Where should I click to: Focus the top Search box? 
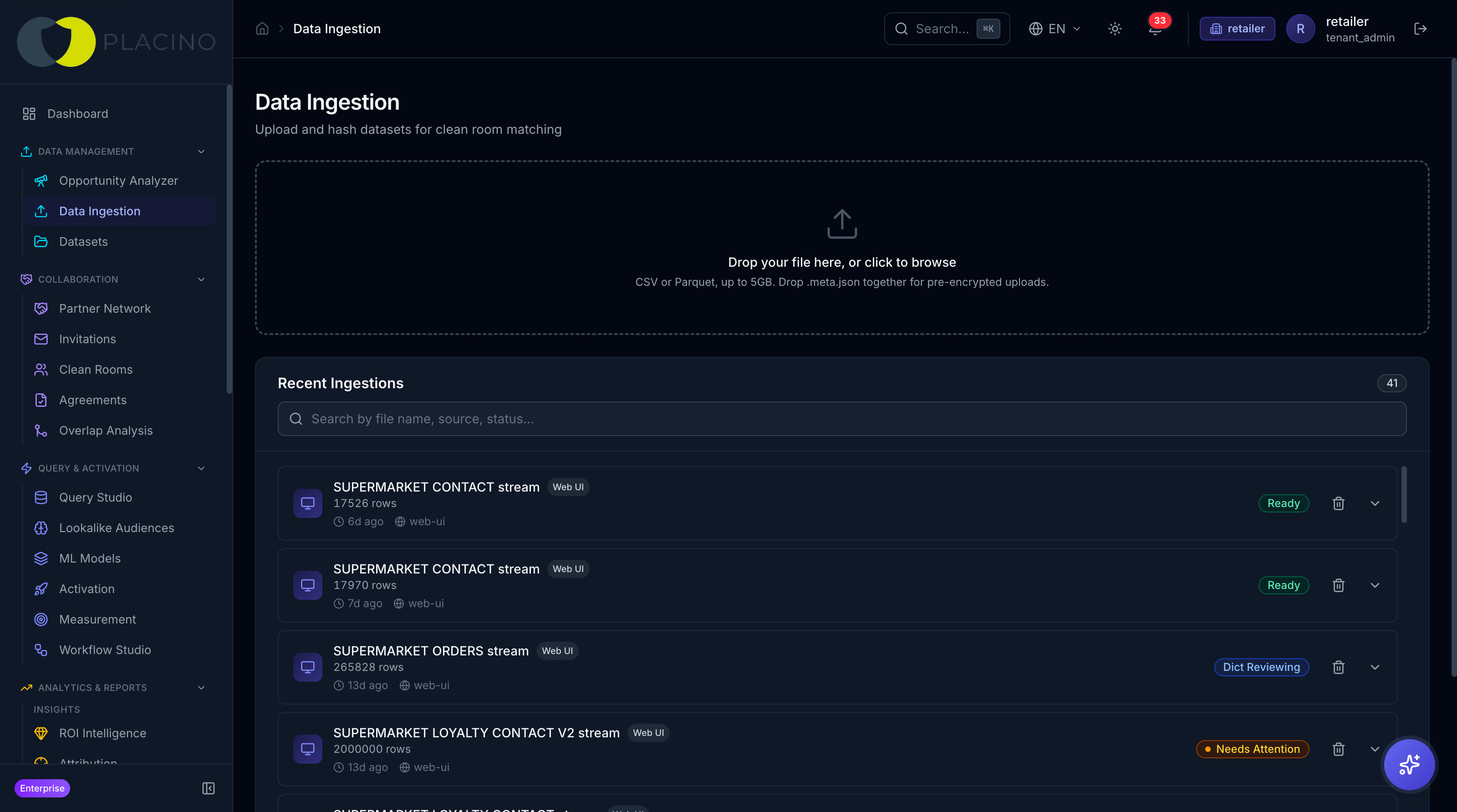point(947,29)
